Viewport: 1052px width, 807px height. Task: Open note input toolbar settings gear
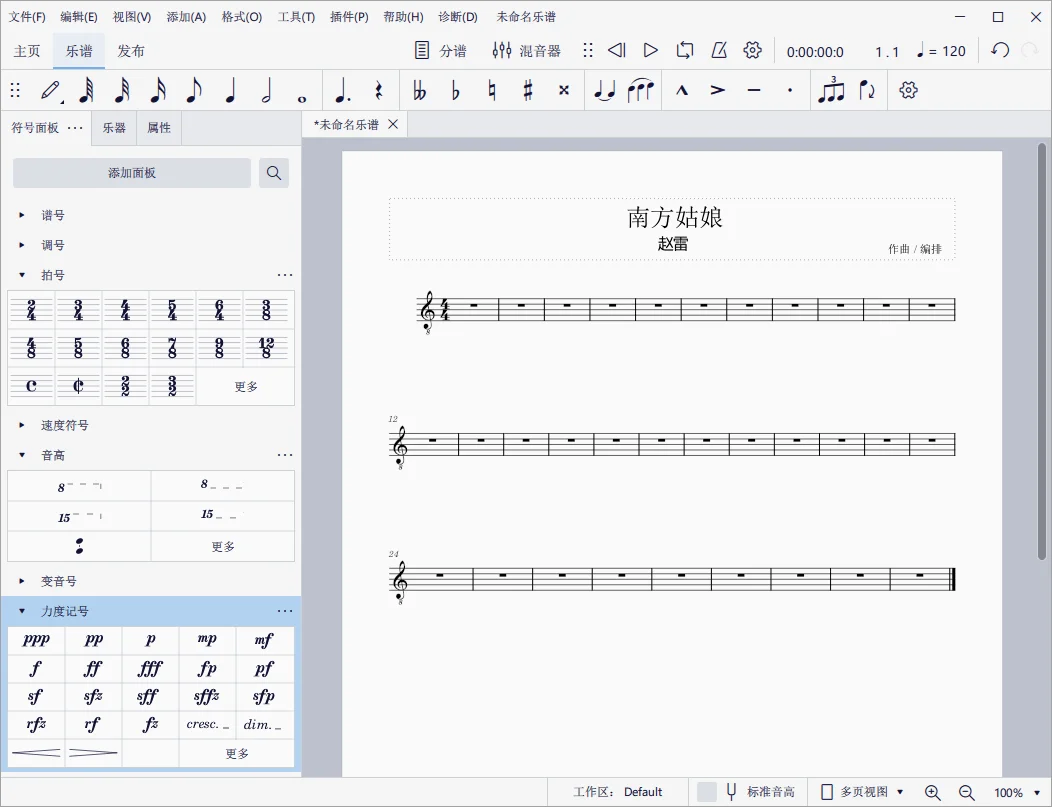pyautogui.click(x=908, y=90)
